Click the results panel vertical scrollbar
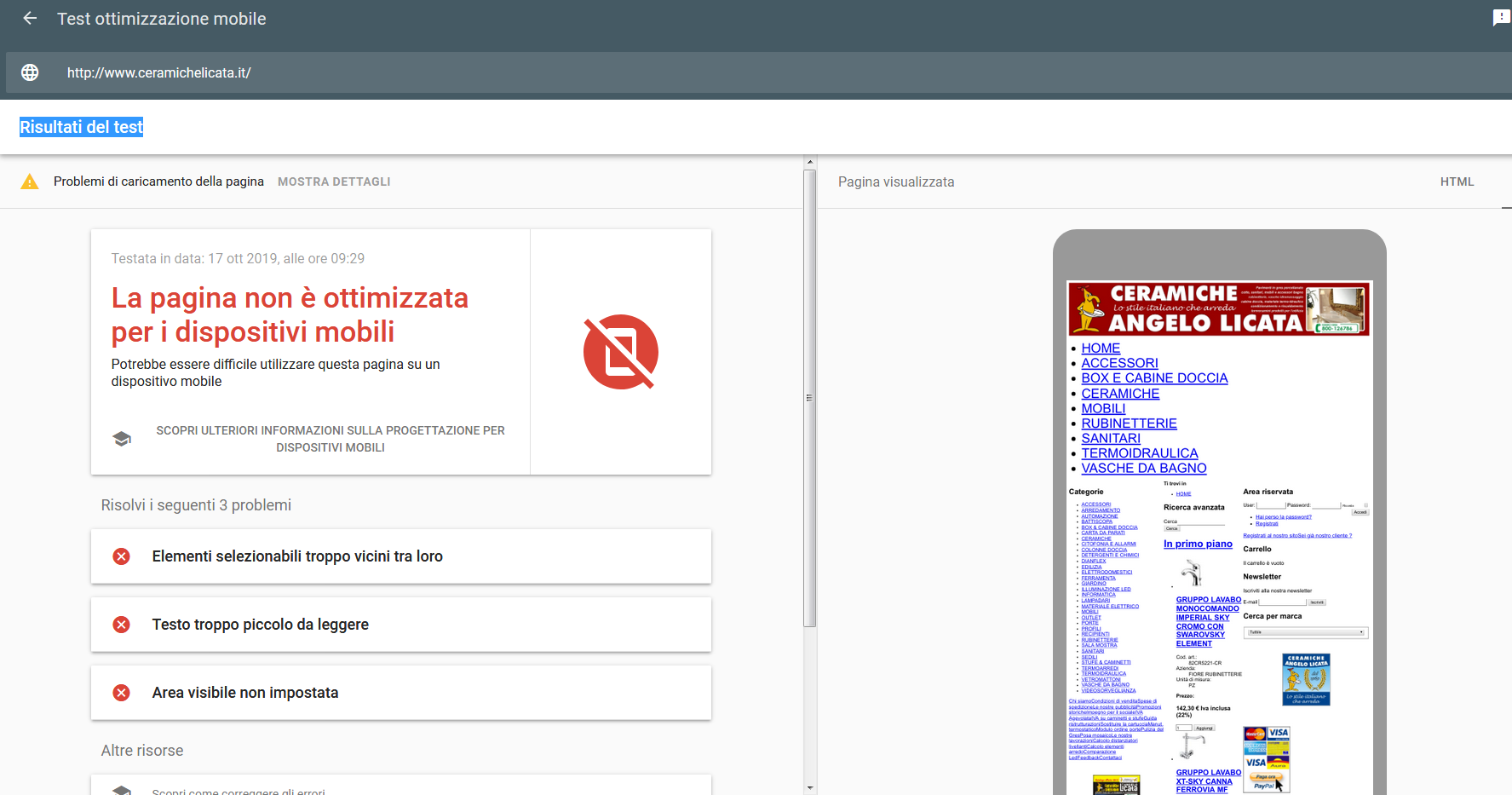This screenshot has height=795, width=1512. (x=810, y=398)
